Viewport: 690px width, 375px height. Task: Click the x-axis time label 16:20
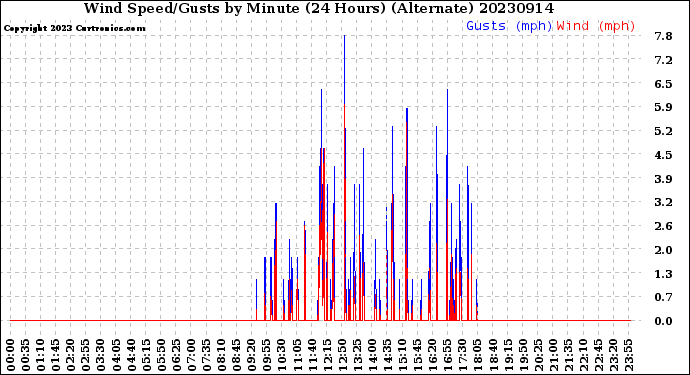tap(432, 355)
